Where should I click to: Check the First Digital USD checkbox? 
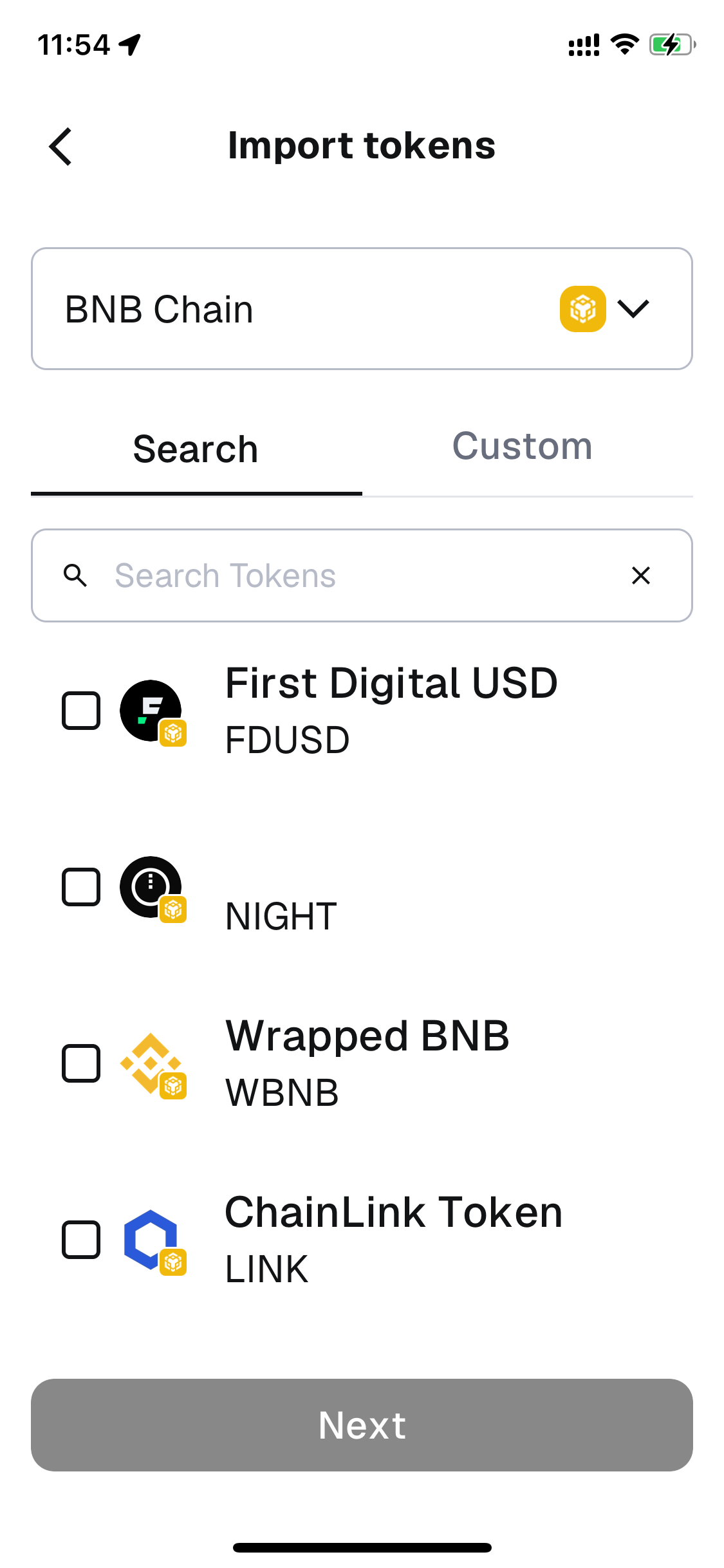[x=81, y=711]
